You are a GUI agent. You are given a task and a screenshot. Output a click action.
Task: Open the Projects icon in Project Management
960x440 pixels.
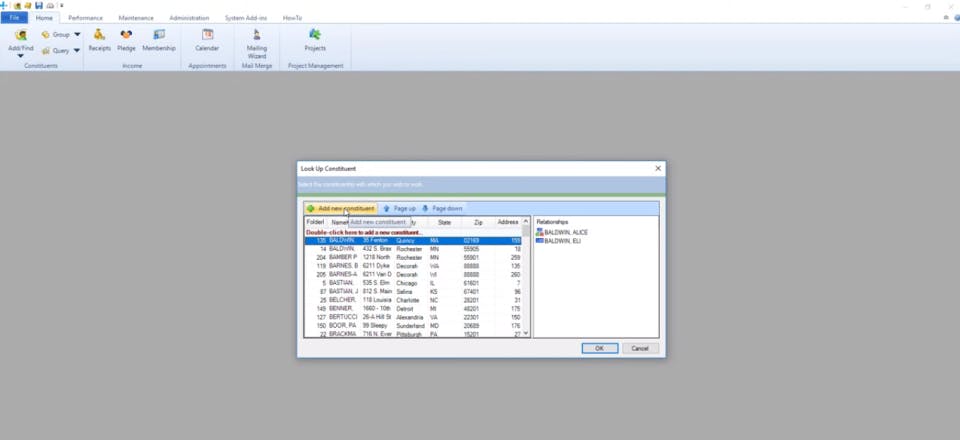click(315, 40)
